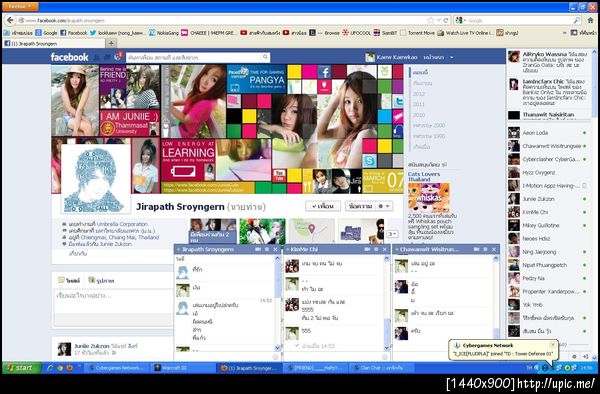This screenshot has width=600, height=394.
Task: Click the browser address bar
Action: tap(226, 20)
